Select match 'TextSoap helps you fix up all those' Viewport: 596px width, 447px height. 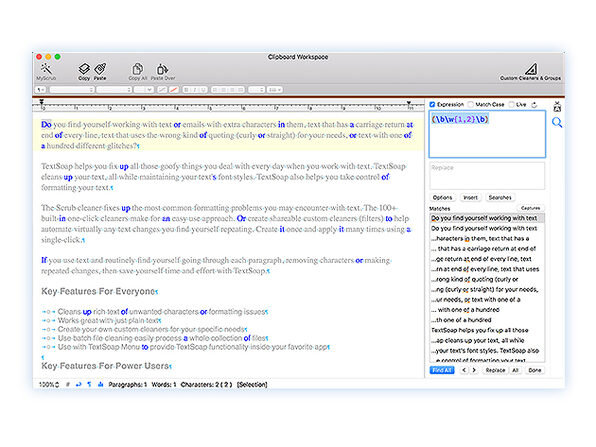pyautogui.click(x=487, y=330)
